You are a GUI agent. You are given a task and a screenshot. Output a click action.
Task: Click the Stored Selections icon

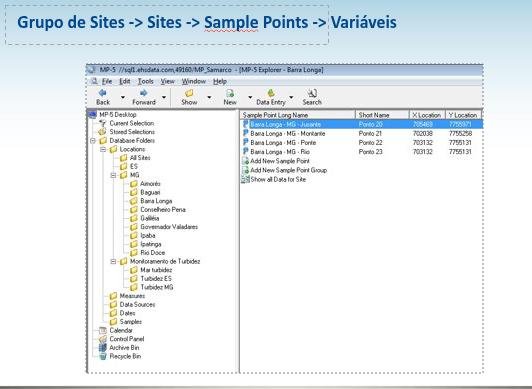(x=102, y=132)
